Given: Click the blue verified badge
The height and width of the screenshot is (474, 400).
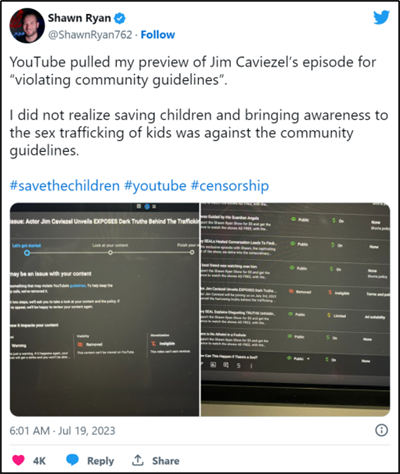Looking at the screenshot, I should [x=120, y=18].
